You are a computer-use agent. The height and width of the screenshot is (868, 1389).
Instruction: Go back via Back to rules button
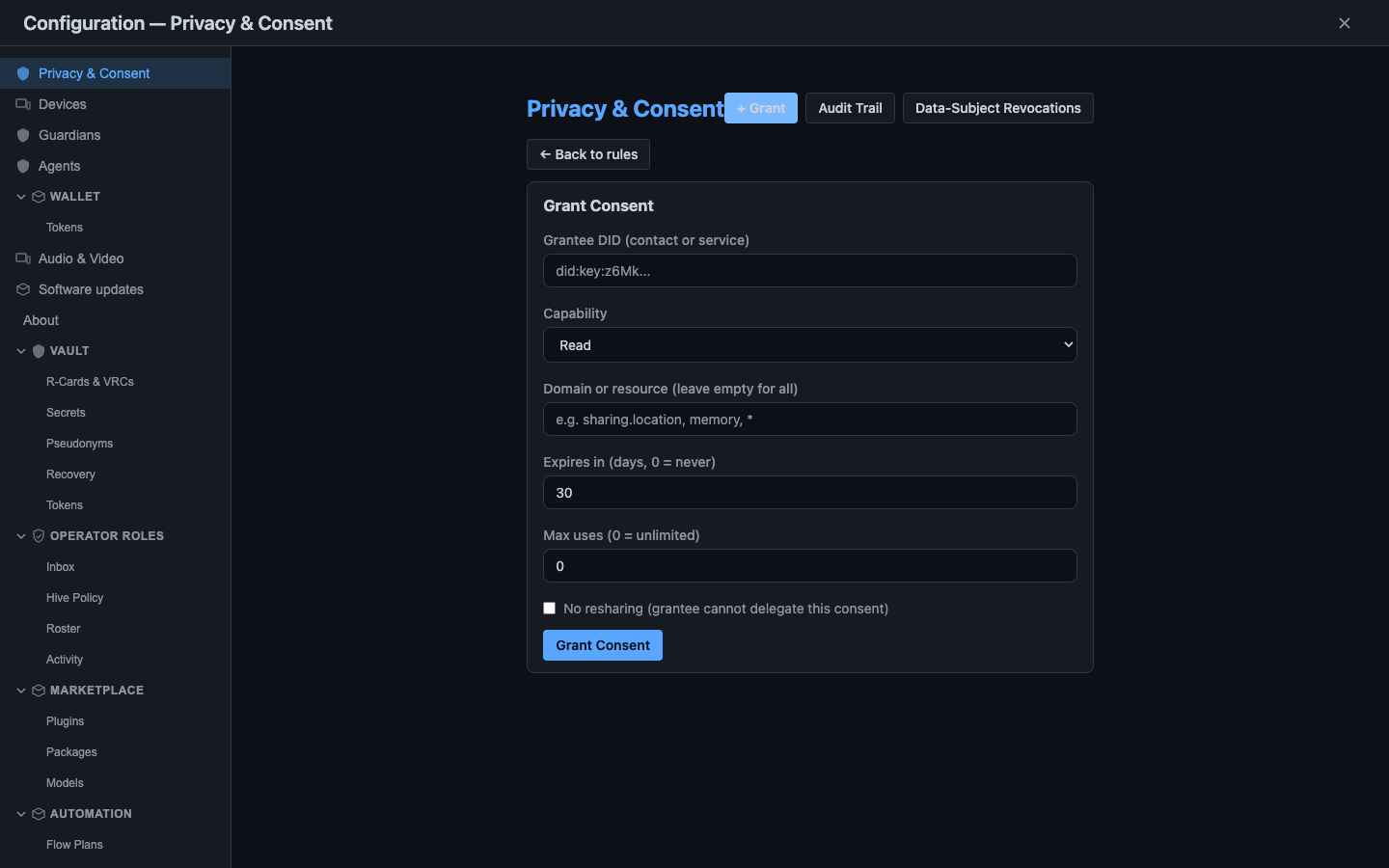(x=588, y=154)
